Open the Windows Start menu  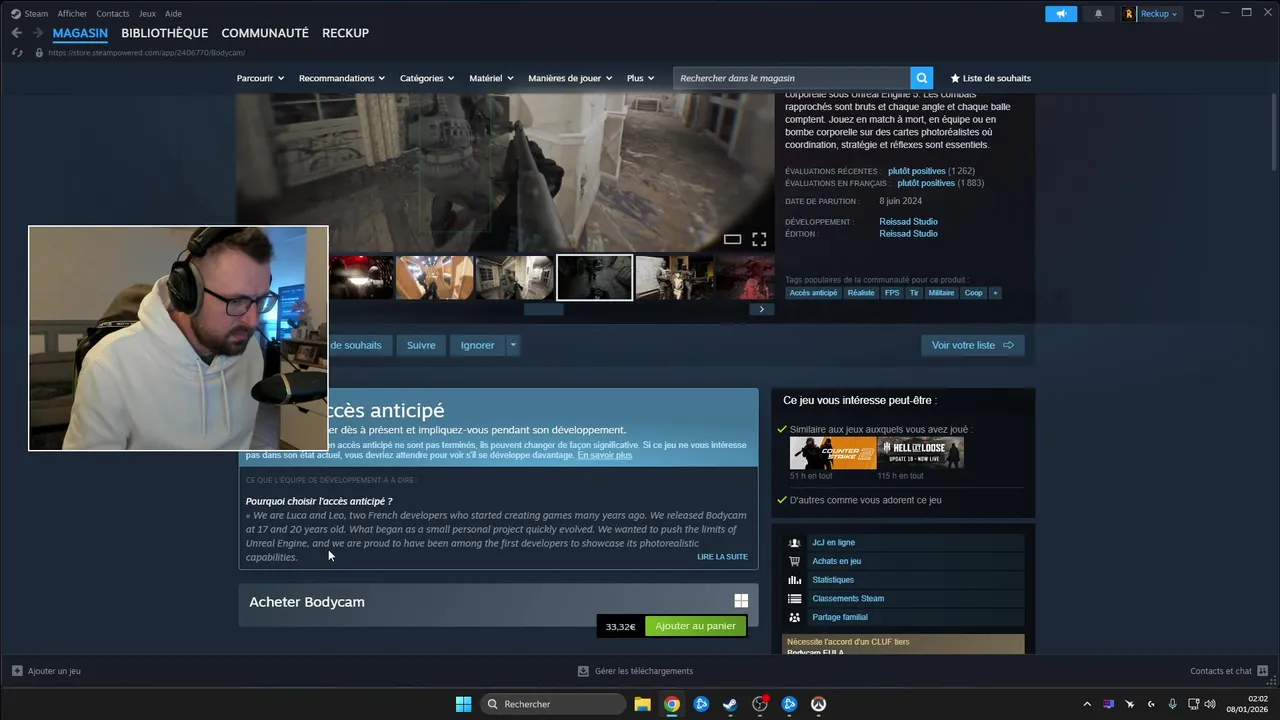point(463,704)
